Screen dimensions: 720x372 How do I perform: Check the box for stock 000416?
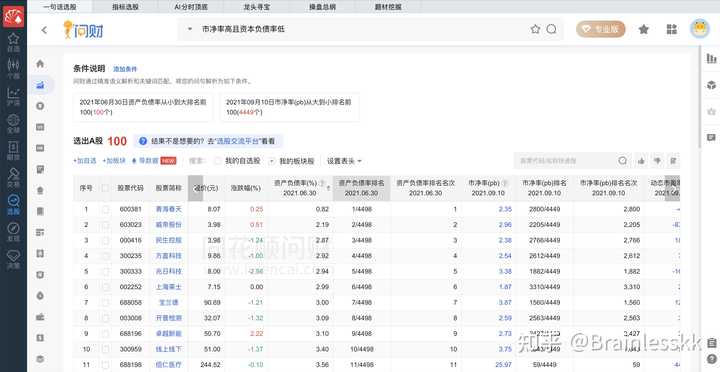106,240
